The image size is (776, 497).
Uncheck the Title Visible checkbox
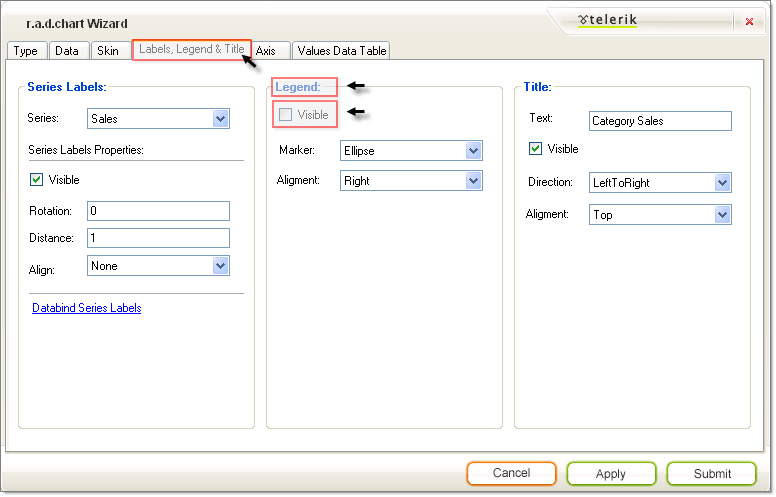tap(535, 149)
